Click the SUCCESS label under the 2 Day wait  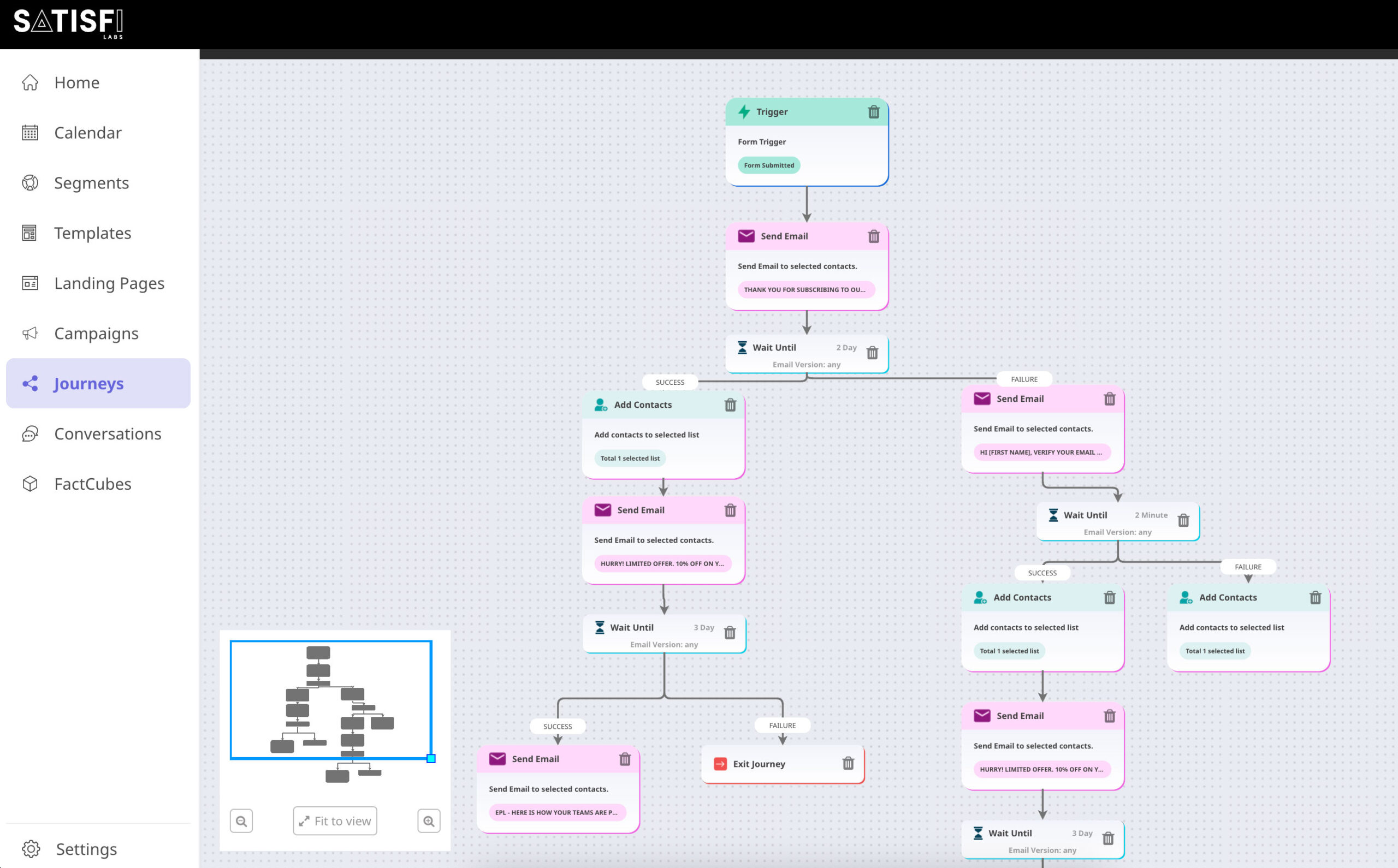[670, 382]
